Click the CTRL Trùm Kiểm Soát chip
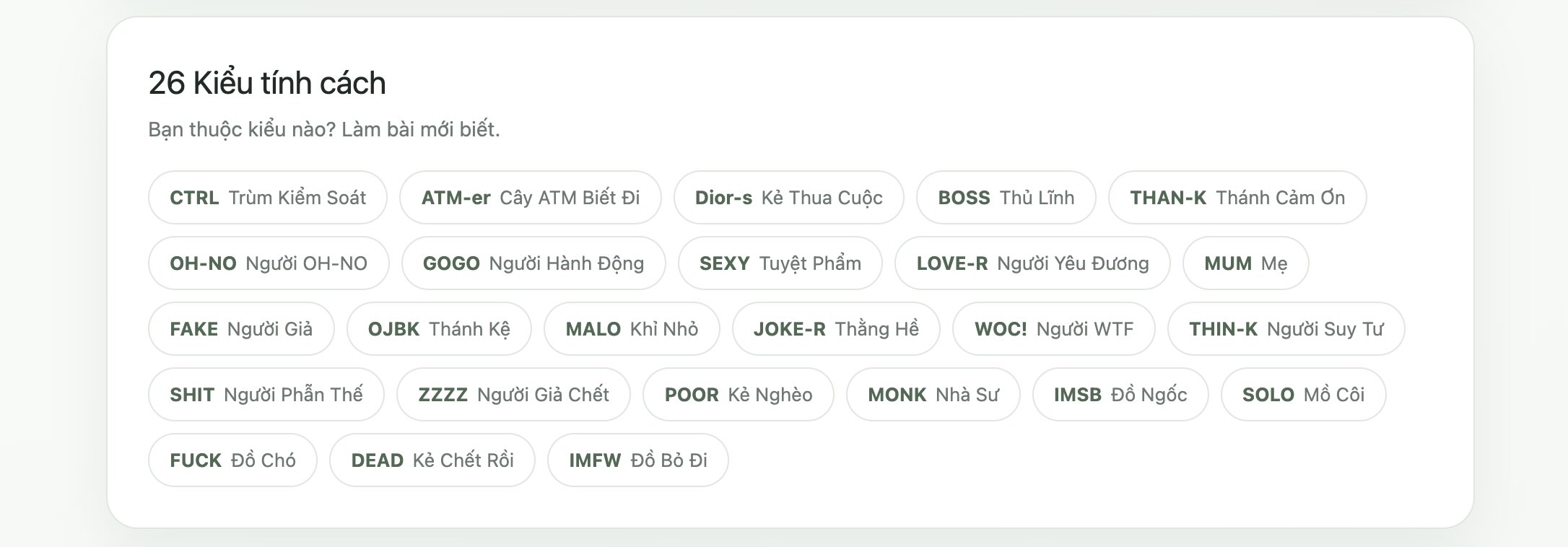Viewport: 1568px width, 547px height. (x=267, y=198)
